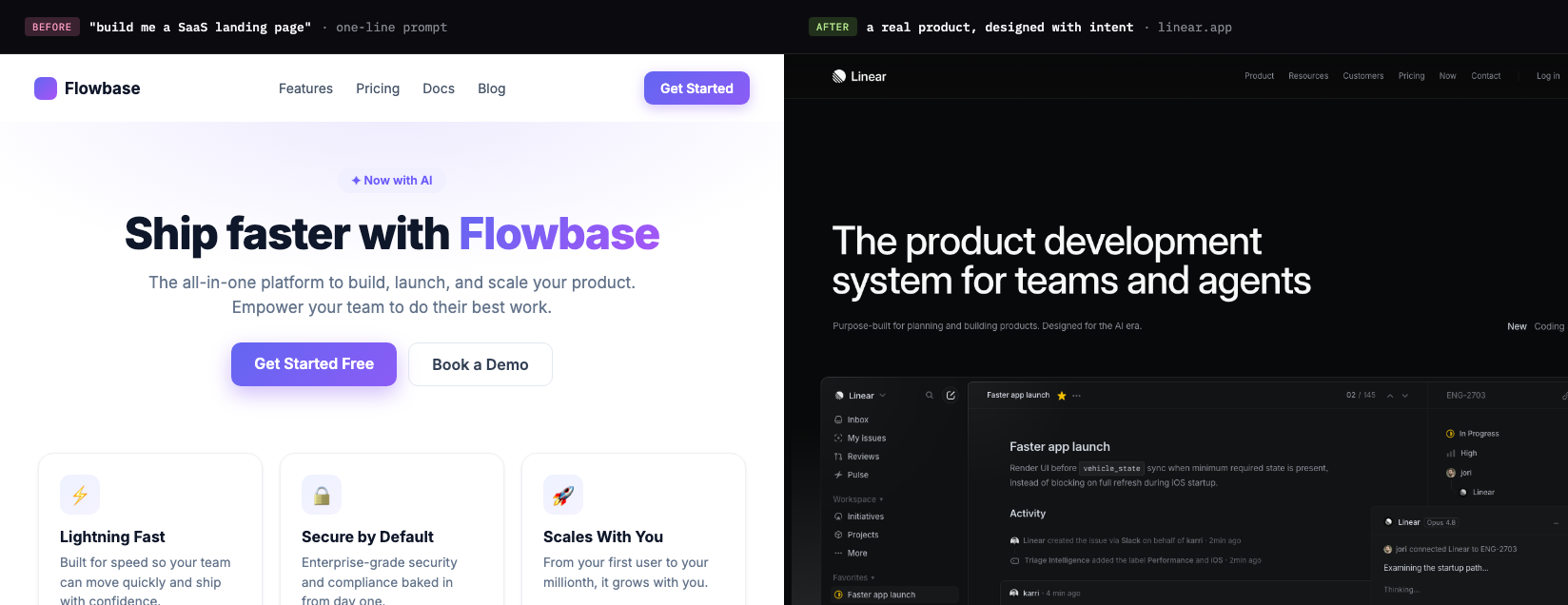1568x605 pixels.
Task: Click Log in on Linear site
Action: [1548, 76]
